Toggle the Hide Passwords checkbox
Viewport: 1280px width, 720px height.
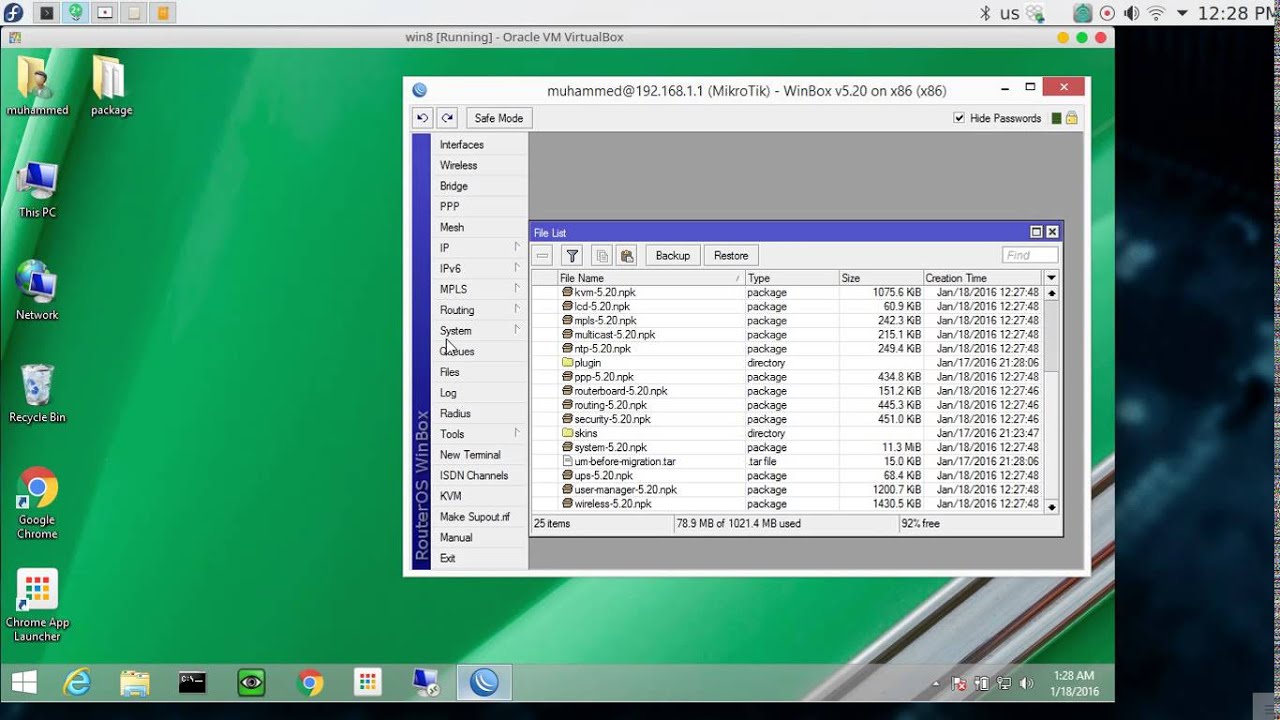coord(959,118)
